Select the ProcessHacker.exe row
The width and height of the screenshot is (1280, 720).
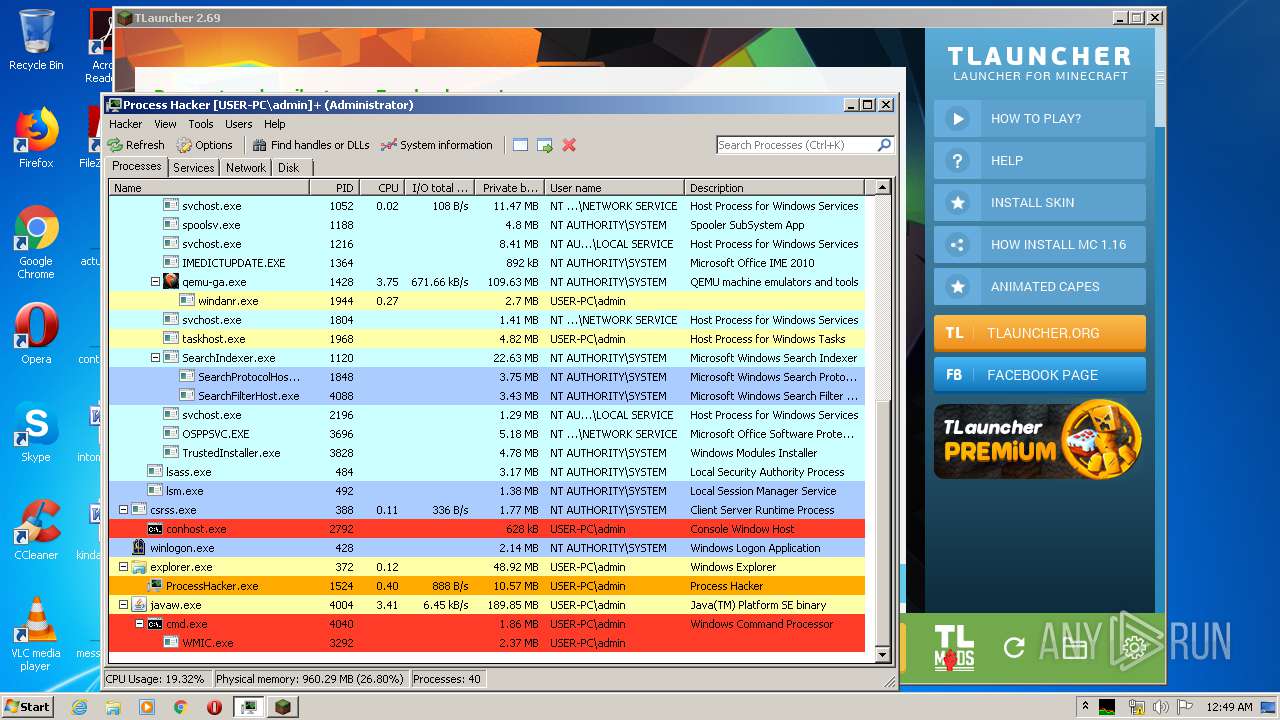pos(486,586)
